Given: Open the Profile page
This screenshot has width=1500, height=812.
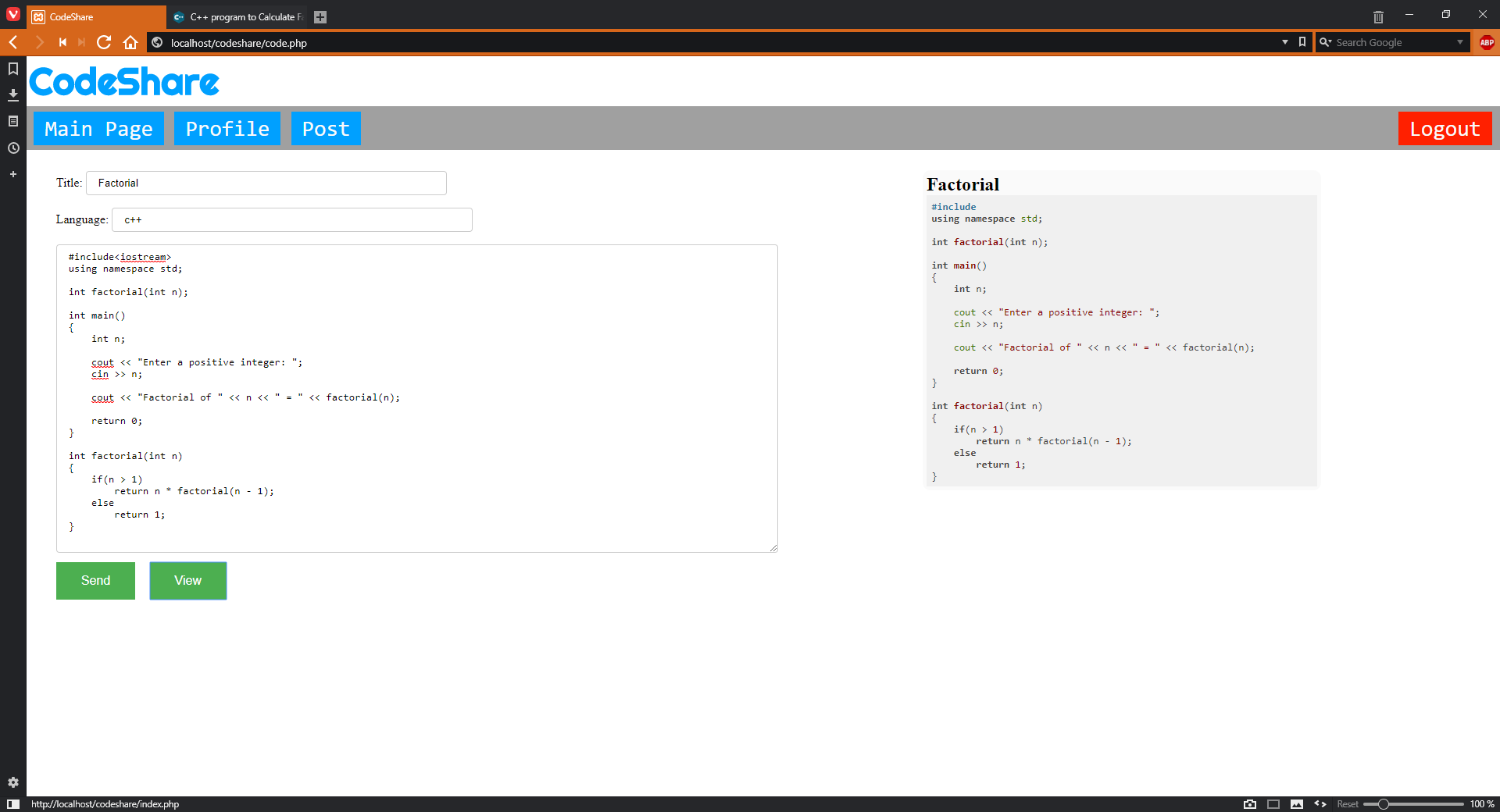Looking at the screenshot, I should click(x=227, y=129).
